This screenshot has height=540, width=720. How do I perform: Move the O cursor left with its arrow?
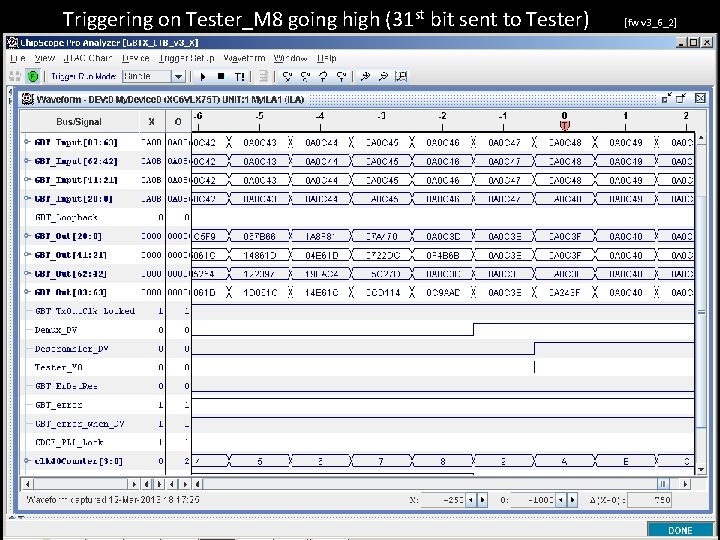(561, 500)
